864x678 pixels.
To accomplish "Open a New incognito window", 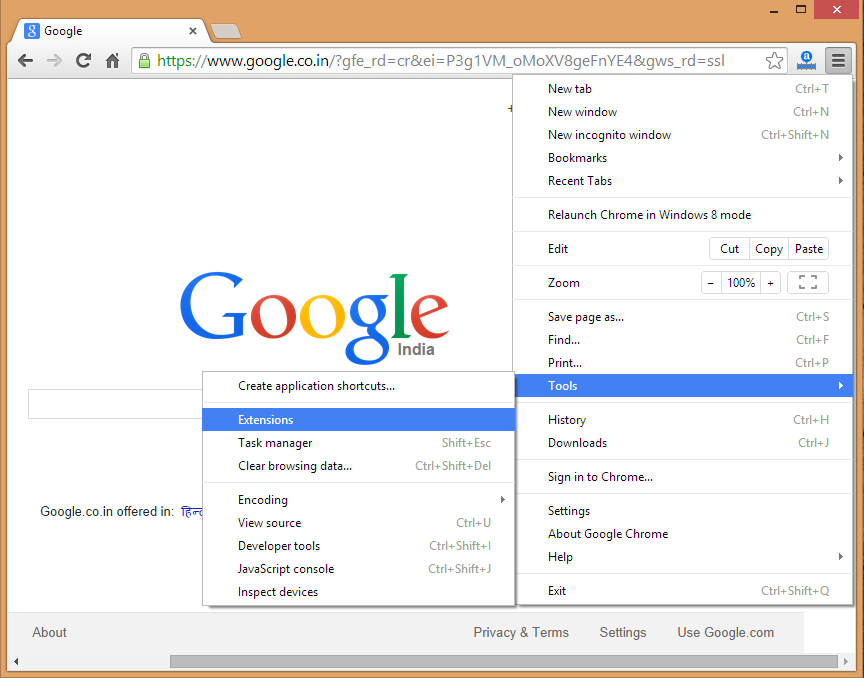I will point(683,135).
